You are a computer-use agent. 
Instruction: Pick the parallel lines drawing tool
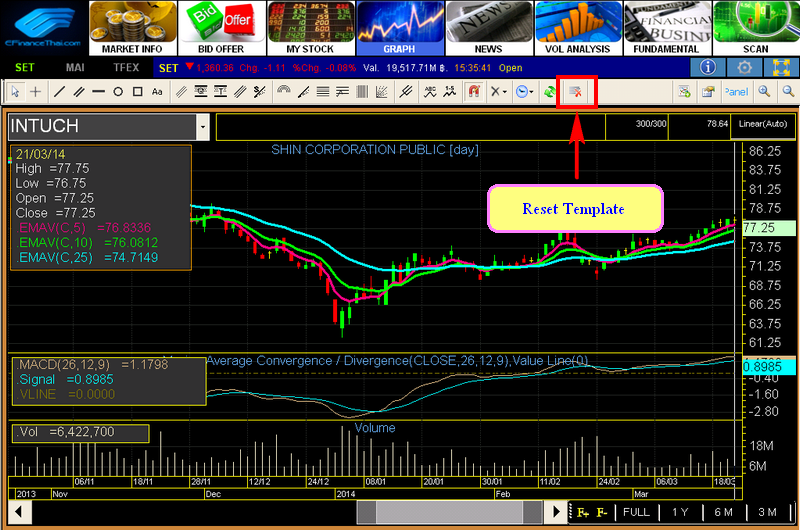pyautogui.click(x=79, y=92)
